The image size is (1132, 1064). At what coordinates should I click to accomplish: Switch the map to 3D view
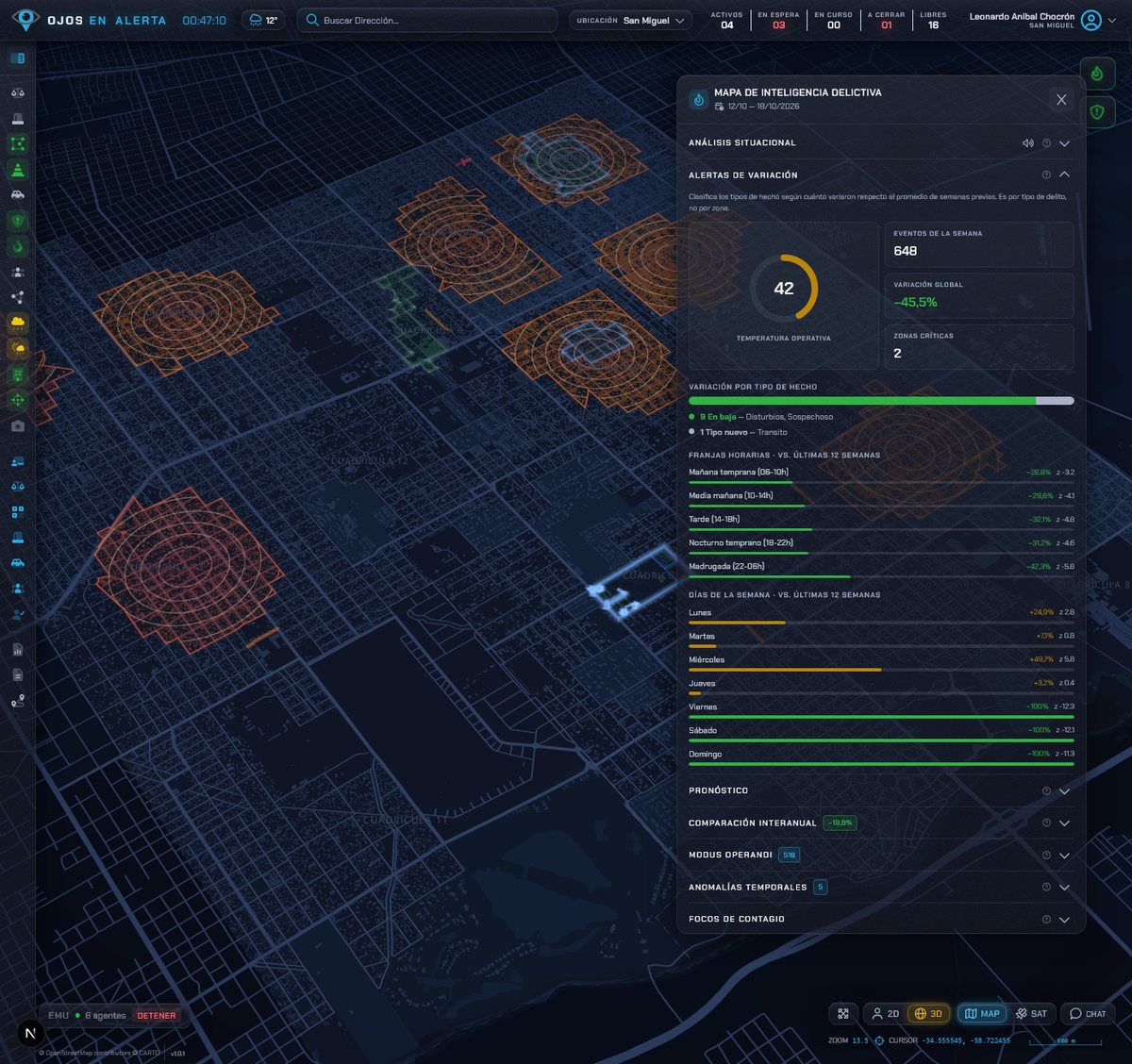pyautogui.click(x=929, y=1014)
